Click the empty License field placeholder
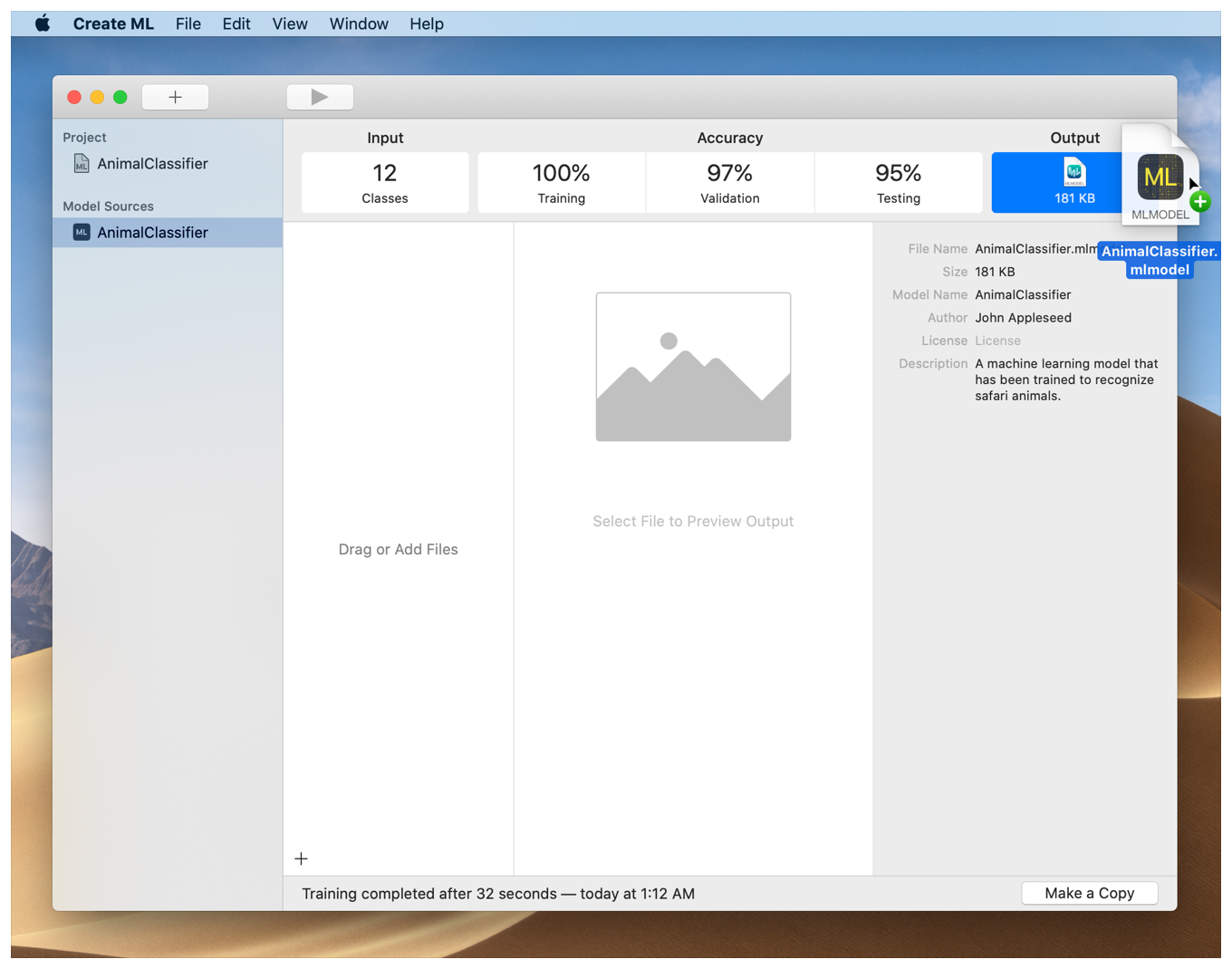Viewport: 1232px width, 969px height. coord(997,341)
